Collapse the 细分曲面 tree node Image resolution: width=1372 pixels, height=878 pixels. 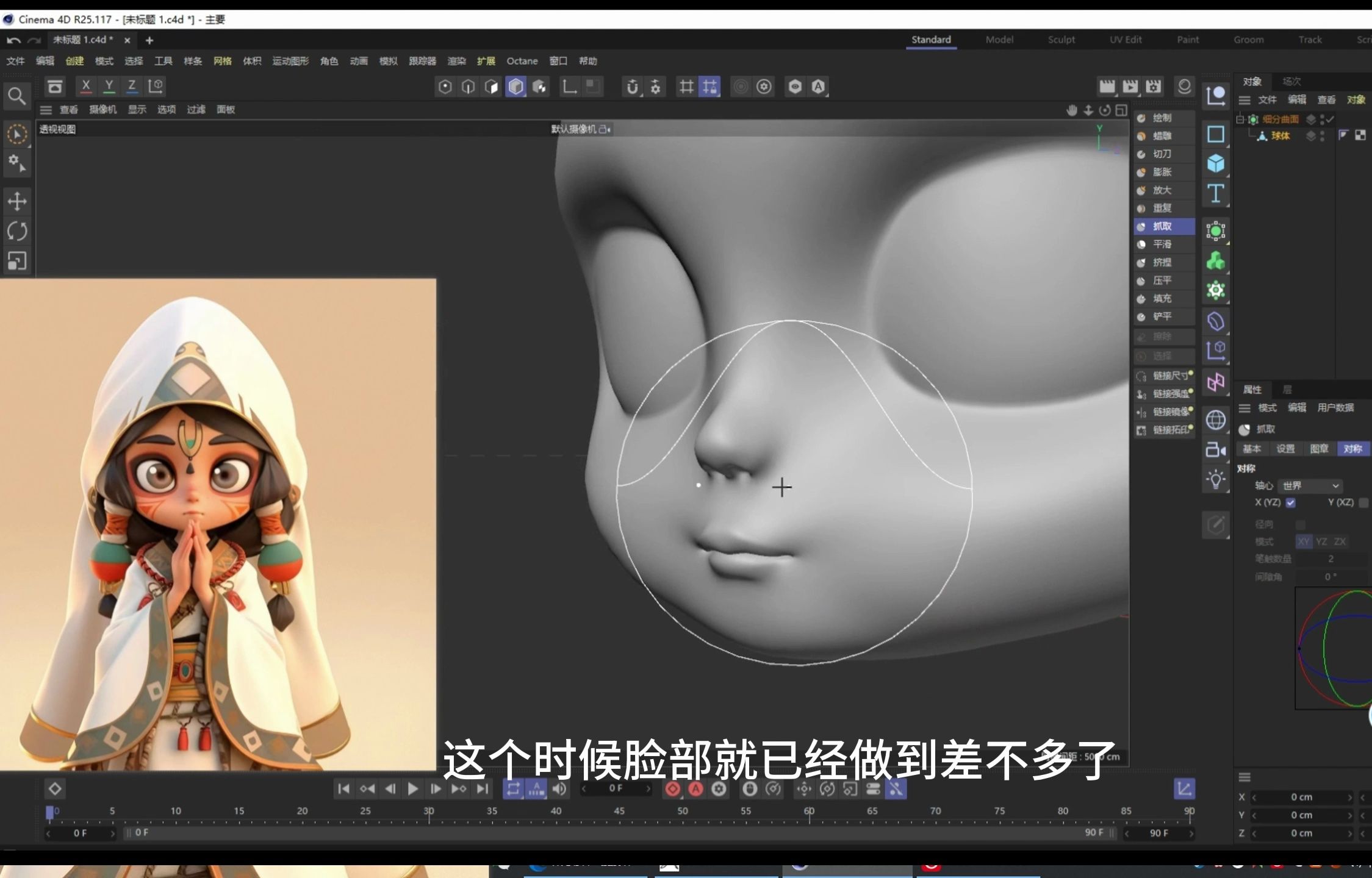coord(1240,119)
